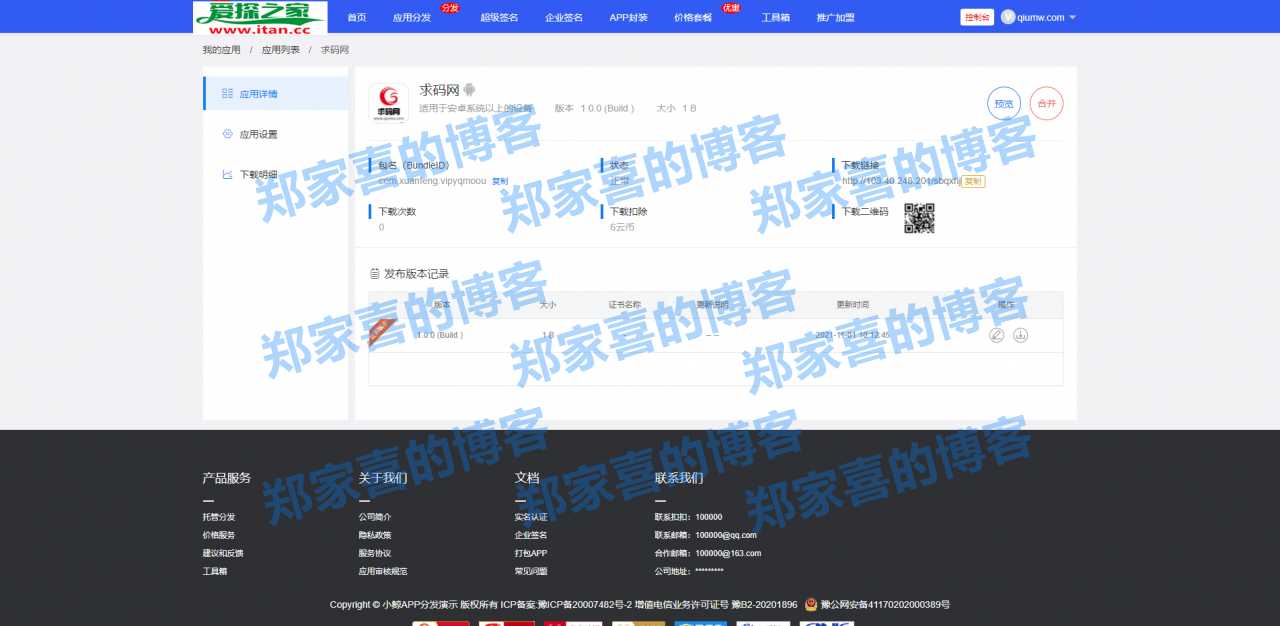Open the 推广加盟 nav item
Screen dimensions: 1280x626
point(836,17)
